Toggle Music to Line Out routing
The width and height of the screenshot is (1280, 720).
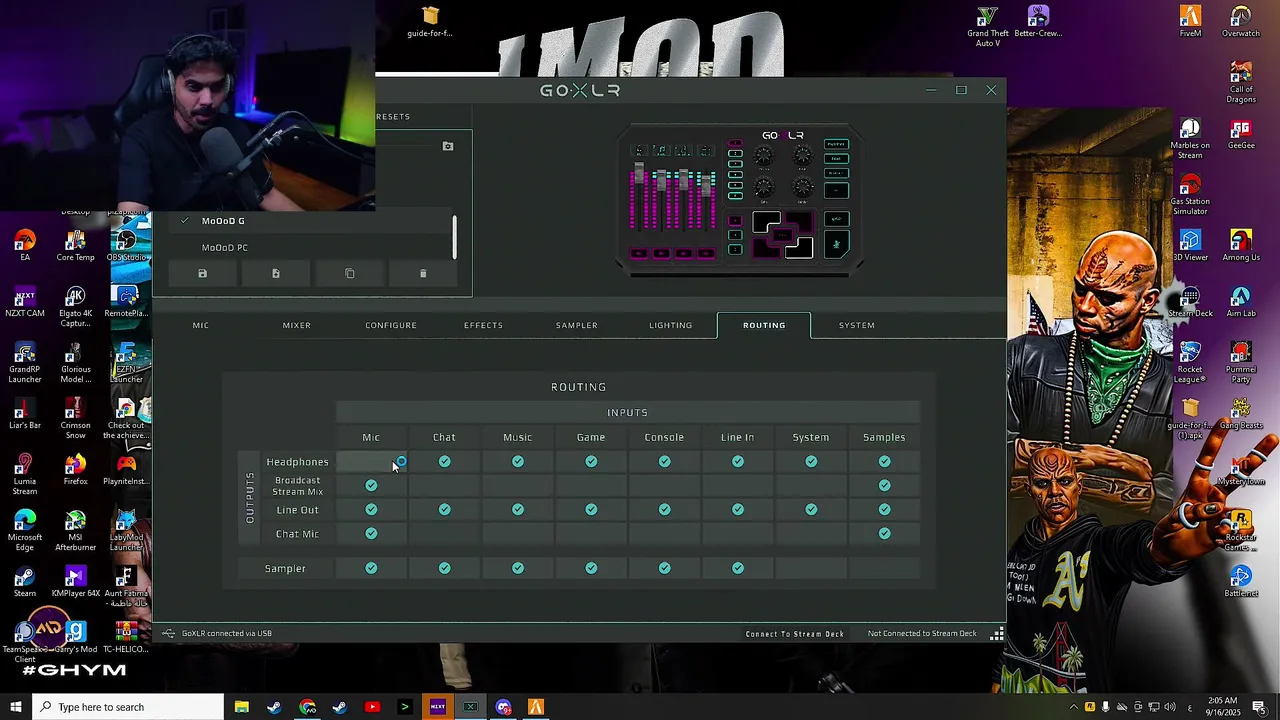click(518, 510)
